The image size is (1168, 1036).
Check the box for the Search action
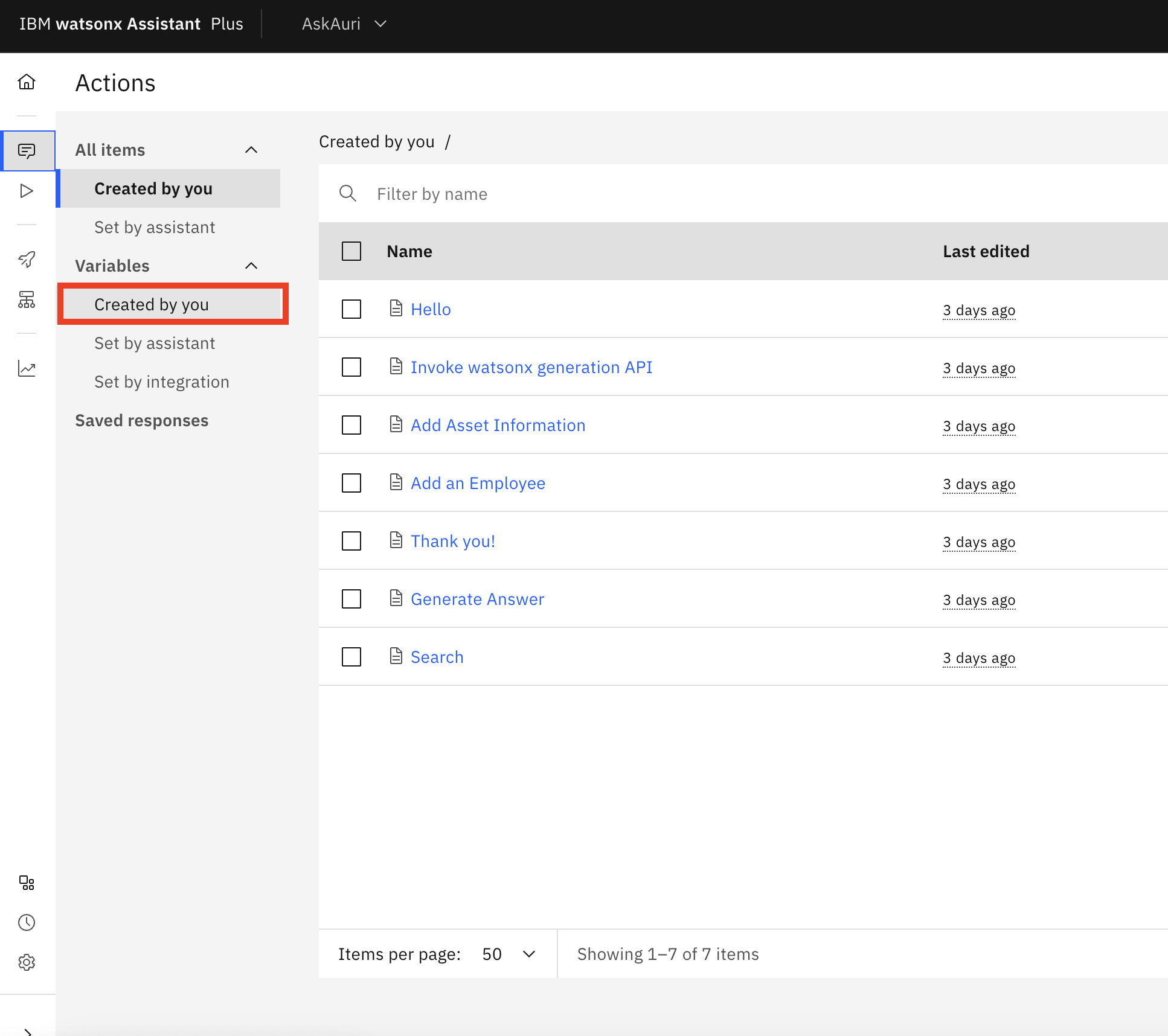pos(351,657)
